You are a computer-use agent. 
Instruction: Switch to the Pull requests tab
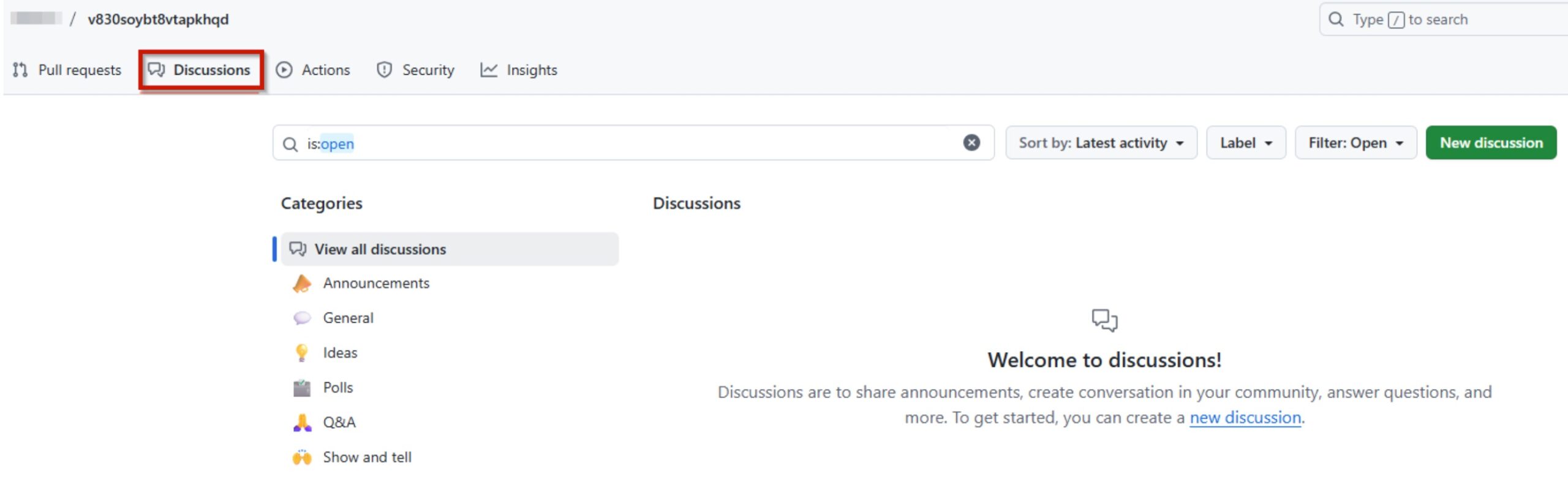(x=67, y=70)
